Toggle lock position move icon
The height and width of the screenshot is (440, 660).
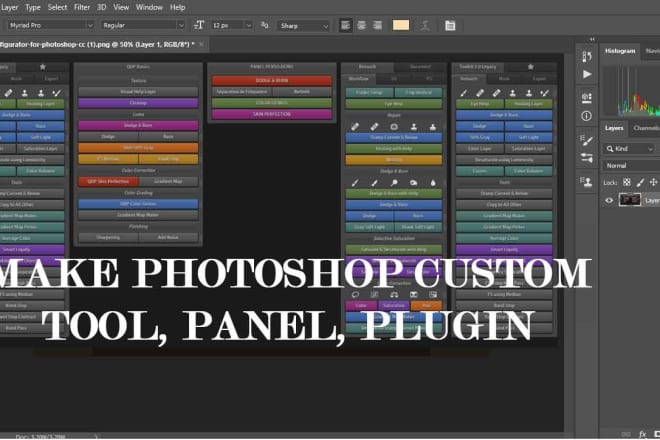(653, 182)
